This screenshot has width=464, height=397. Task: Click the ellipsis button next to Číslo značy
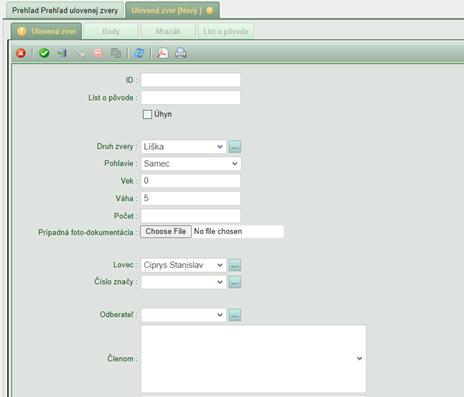[235, 282]
